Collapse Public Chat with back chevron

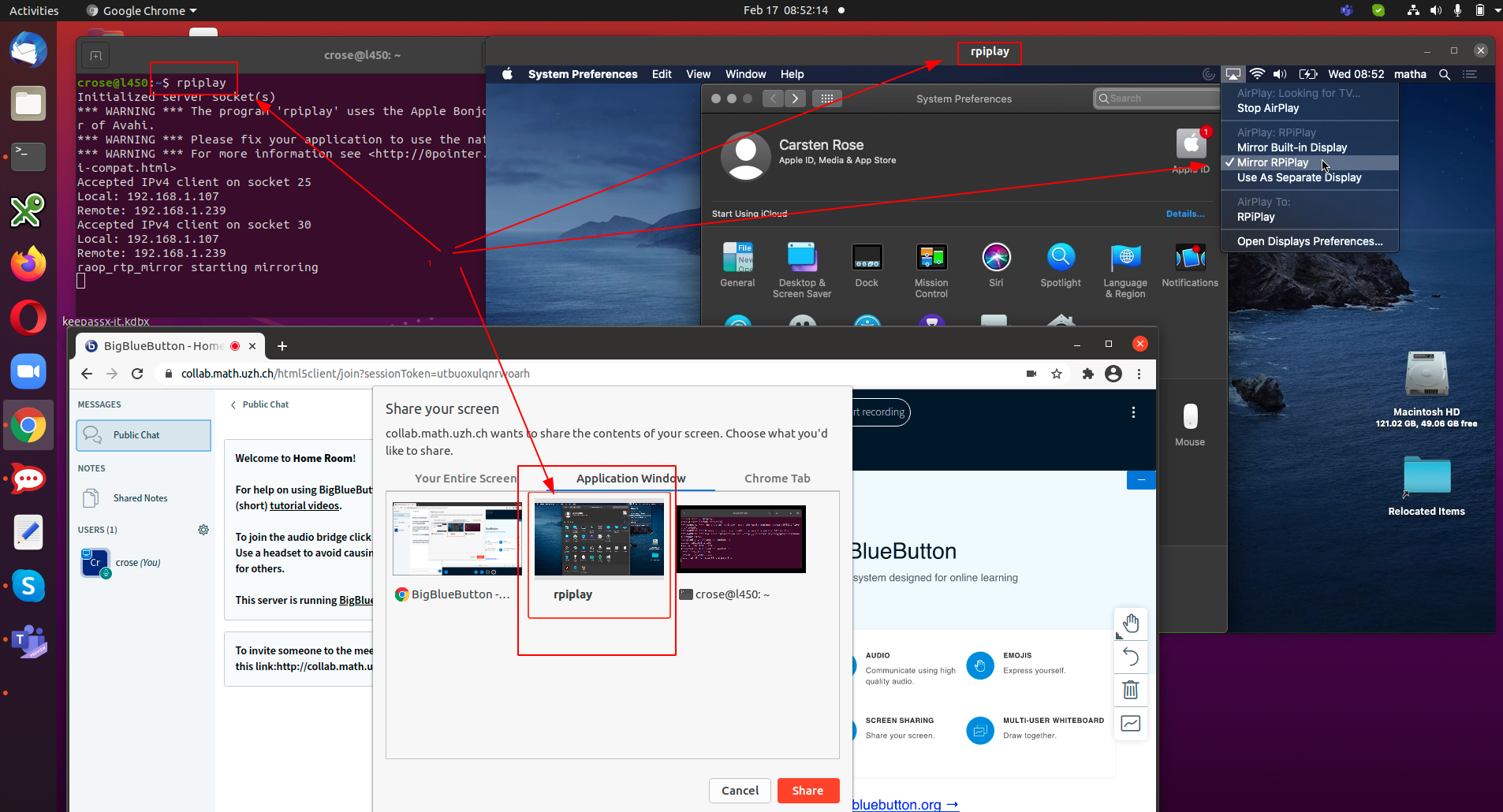point(233,404)
